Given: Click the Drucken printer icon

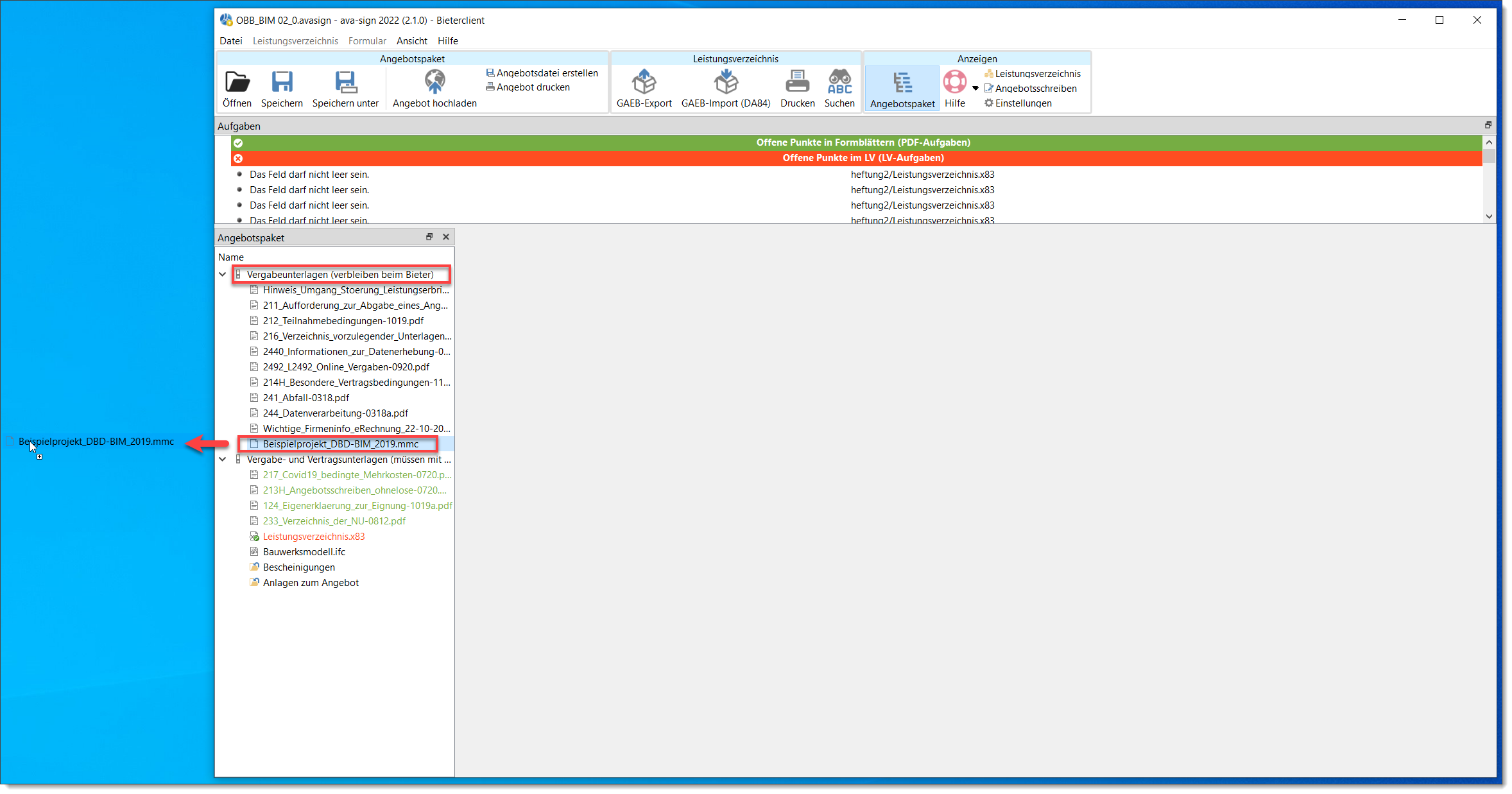Looking at the screenshot, I should pos(797,82).
